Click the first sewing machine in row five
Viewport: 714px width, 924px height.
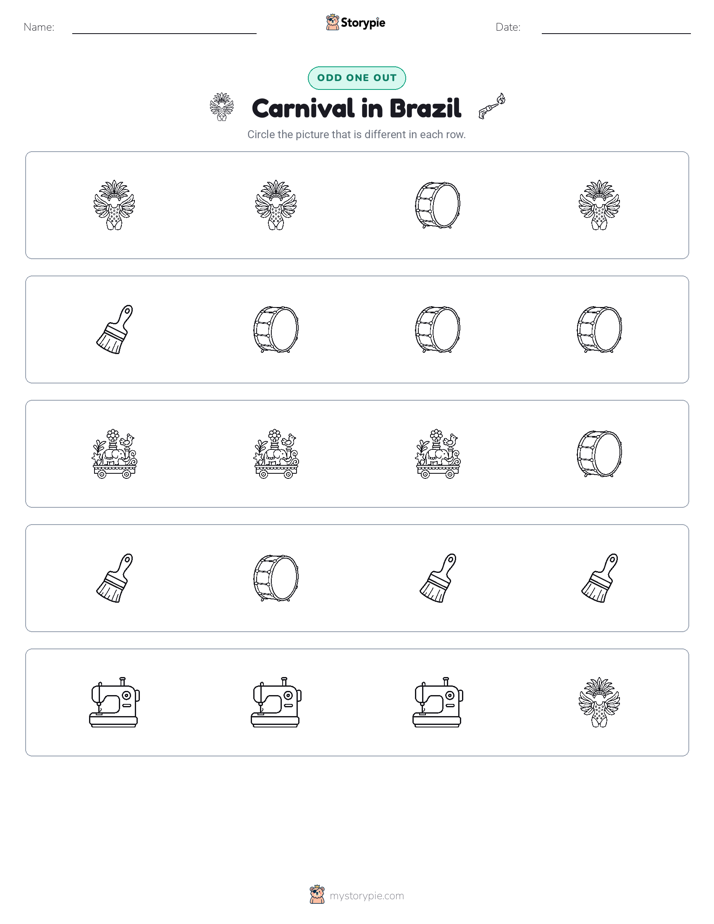pos(114,702)
